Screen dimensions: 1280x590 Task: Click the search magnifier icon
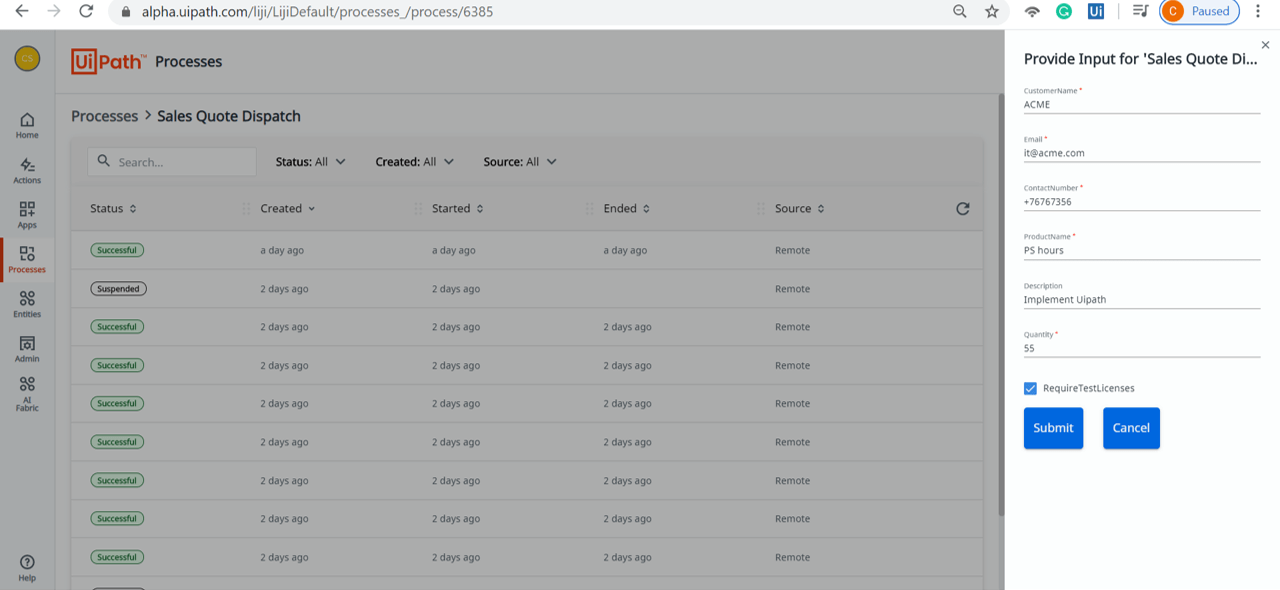click(x=104, y=161)
